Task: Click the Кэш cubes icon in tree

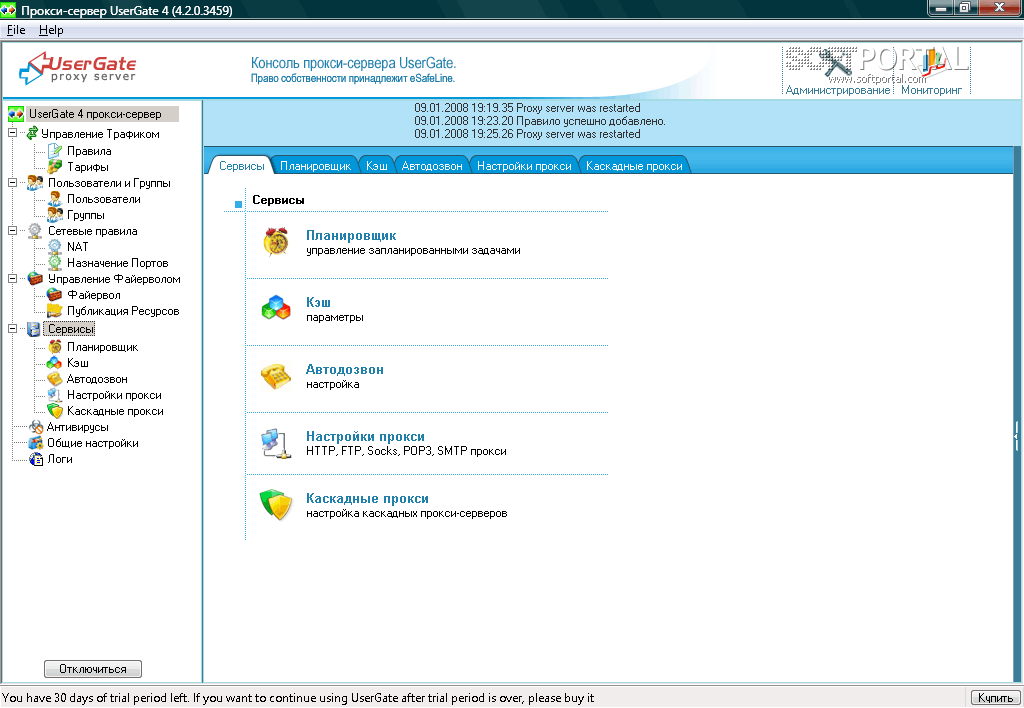Action: (x=55, y=362)
